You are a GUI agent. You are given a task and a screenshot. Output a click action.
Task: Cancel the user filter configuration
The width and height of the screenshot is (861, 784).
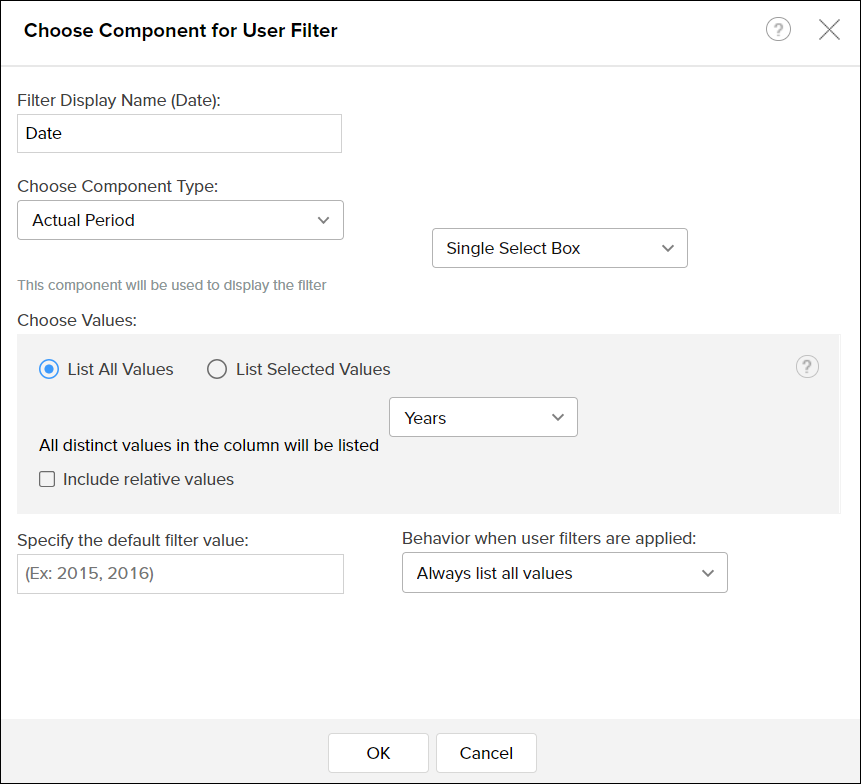click(486, 753)
